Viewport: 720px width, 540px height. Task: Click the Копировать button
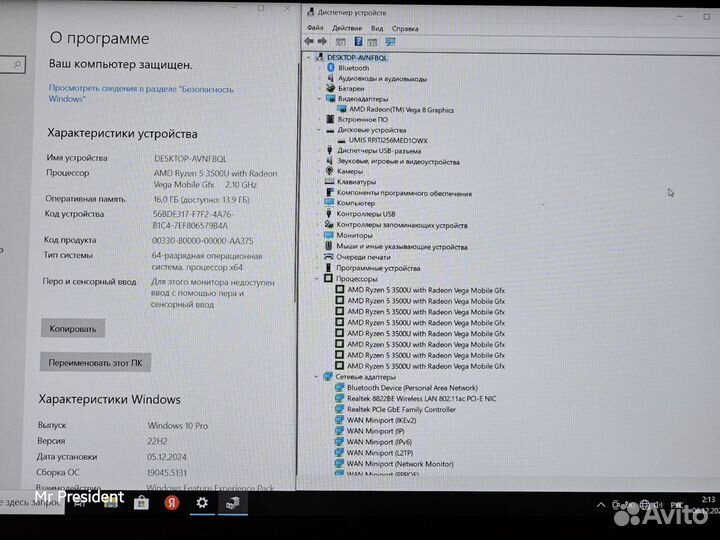click(73, 329)
